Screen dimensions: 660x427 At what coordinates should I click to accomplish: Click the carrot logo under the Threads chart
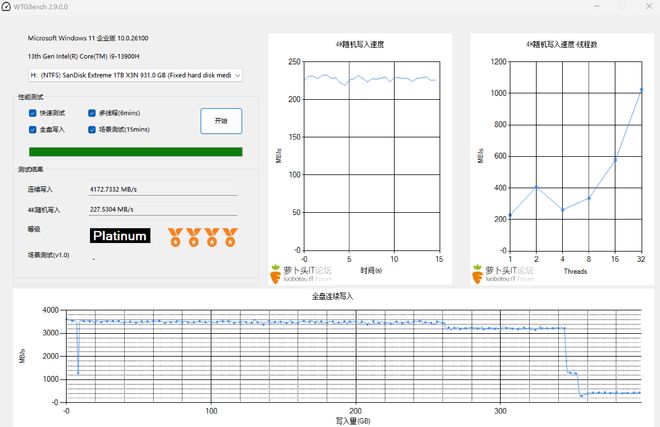[x=477, y=271]
